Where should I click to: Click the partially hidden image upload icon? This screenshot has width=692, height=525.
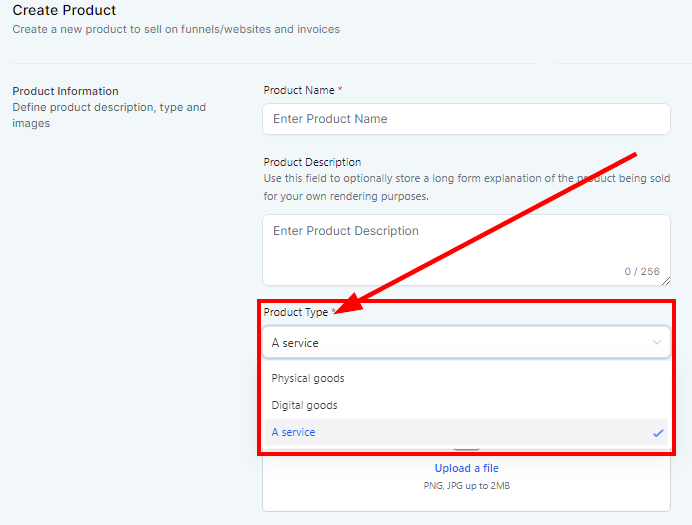coord(466,450)
